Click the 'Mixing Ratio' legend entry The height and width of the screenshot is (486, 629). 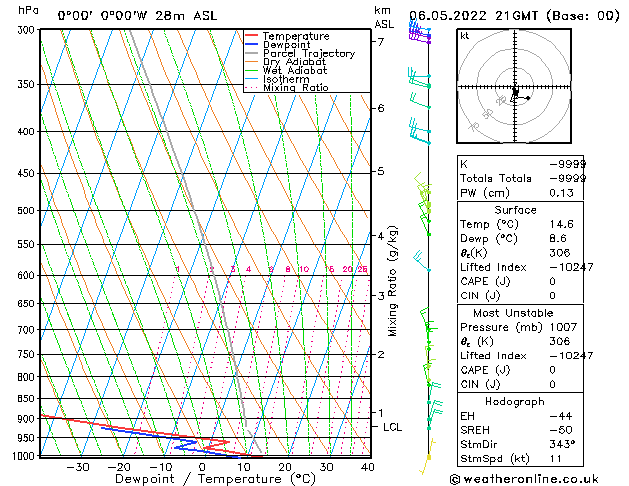pos(296,87)
